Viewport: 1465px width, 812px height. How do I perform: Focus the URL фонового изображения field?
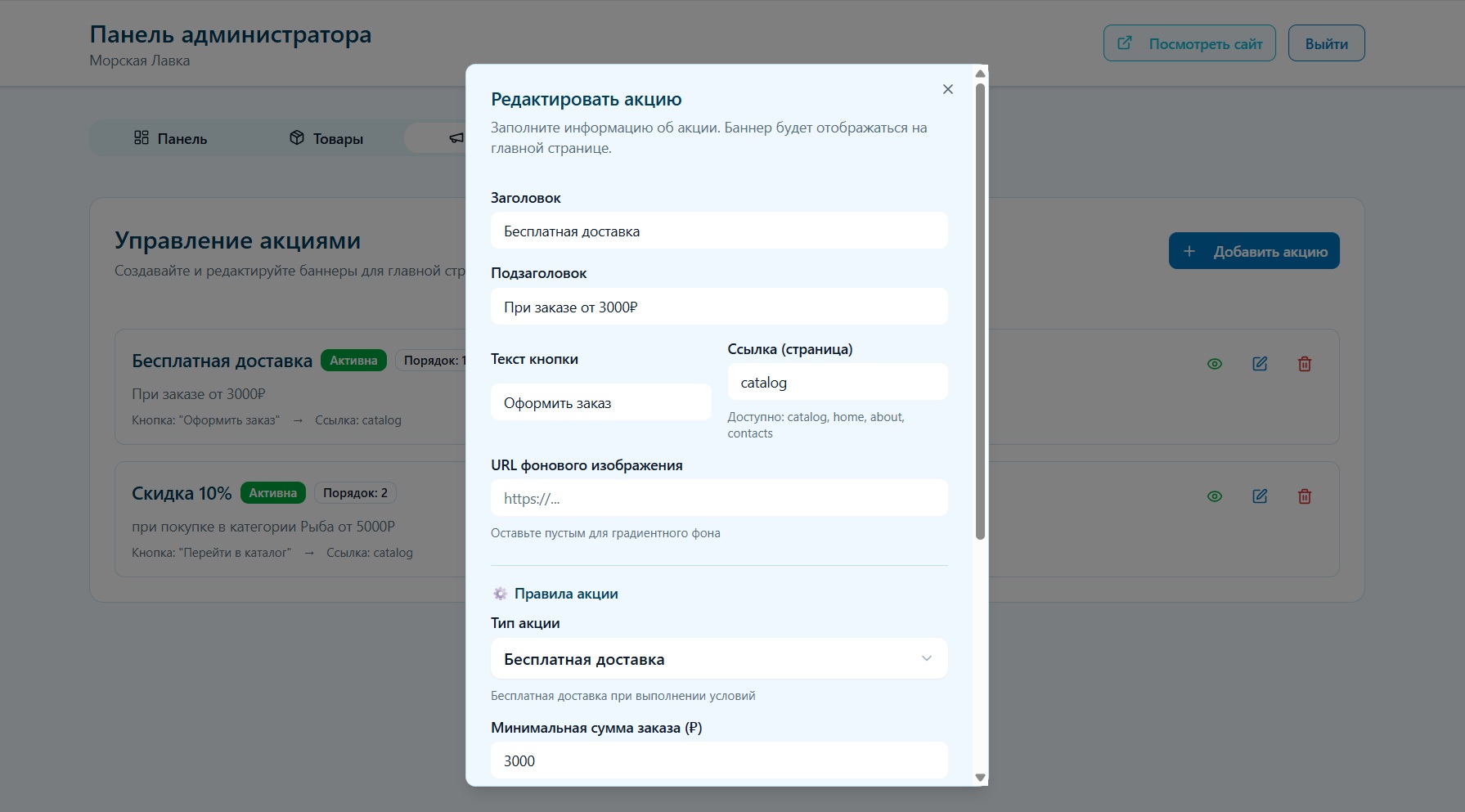pyautogui.click(x=719, y=498)
